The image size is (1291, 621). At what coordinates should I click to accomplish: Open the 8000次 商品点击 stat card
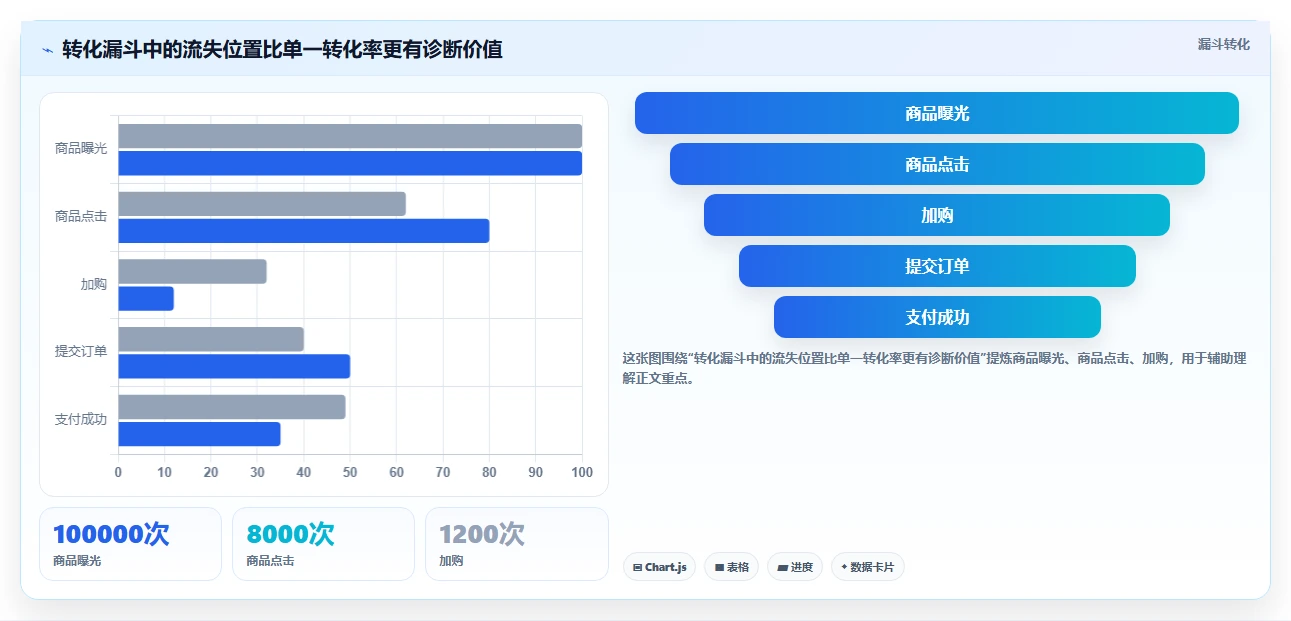tap(323, 544)
